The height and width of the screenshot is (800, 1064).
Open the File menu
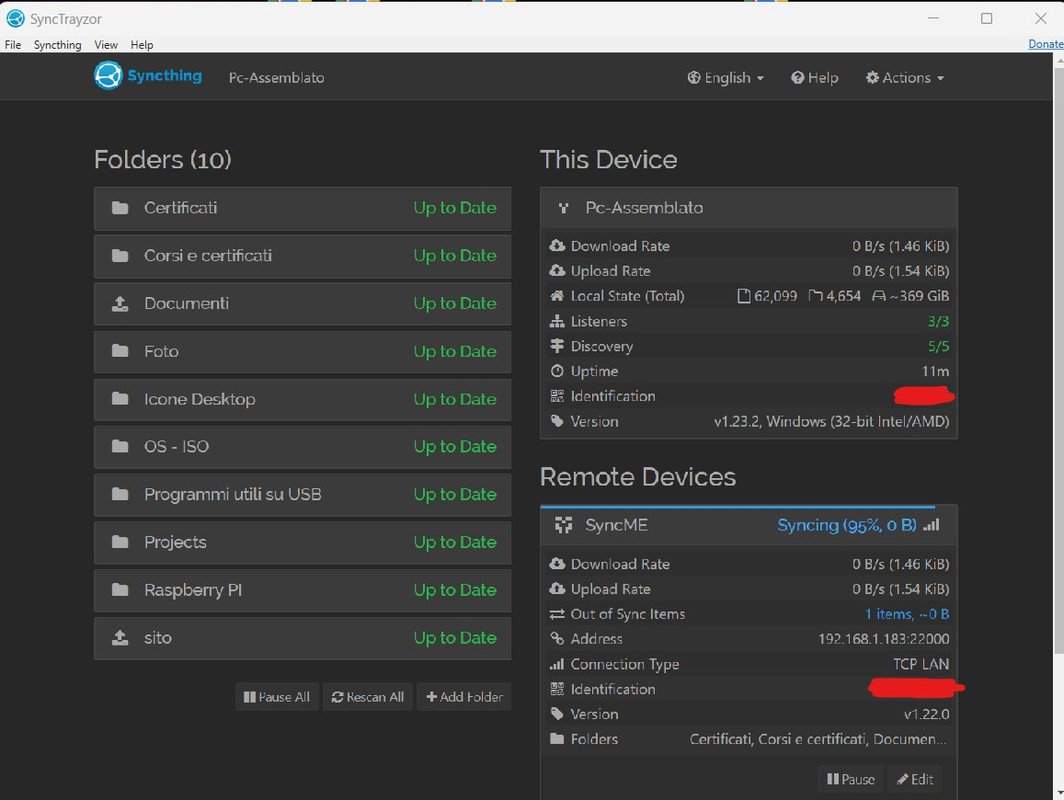coord(13,45)
